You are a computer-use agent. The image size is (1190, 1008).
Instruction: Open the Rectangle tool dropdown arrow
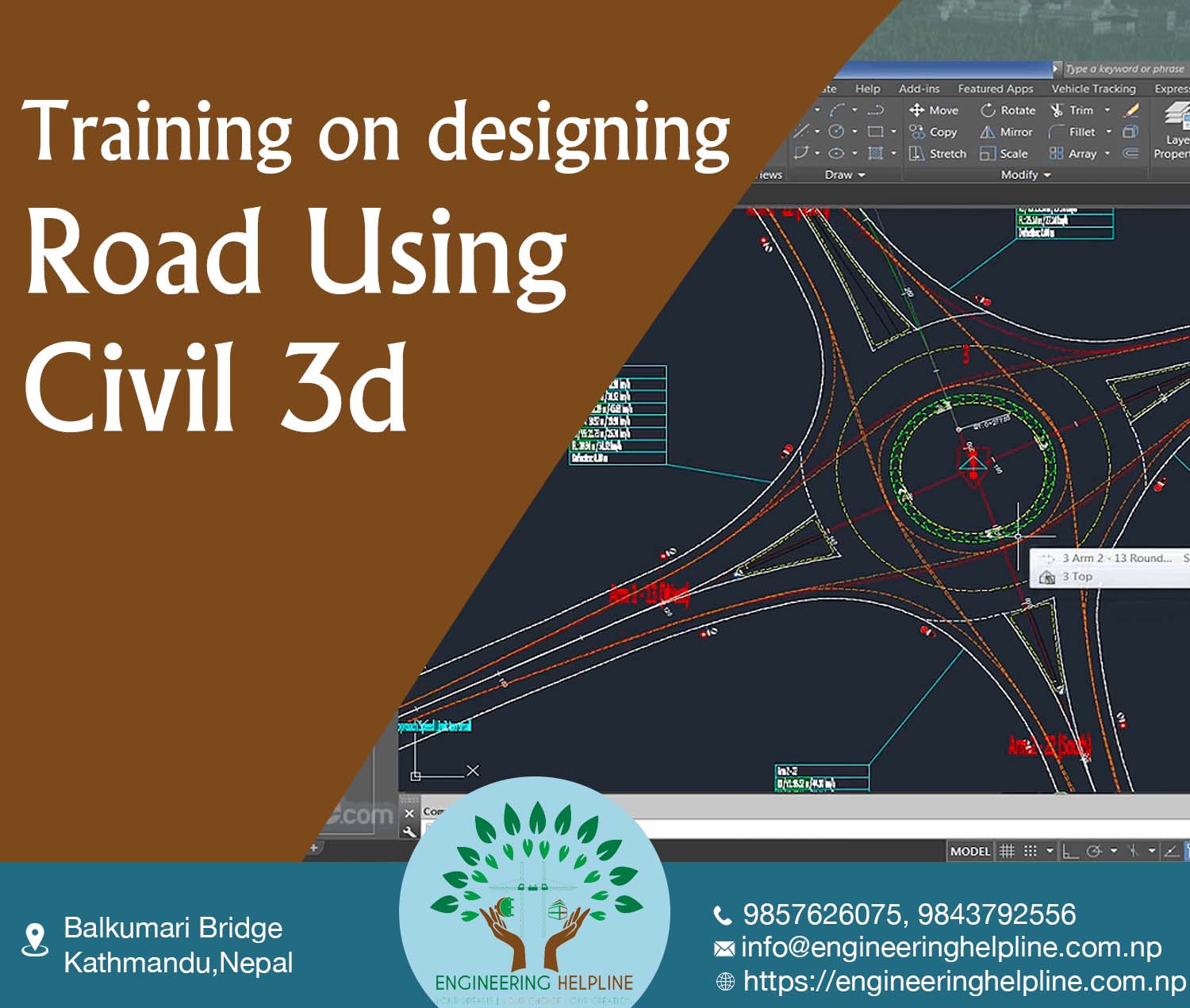pyautogui.click(x=893, y=131)
